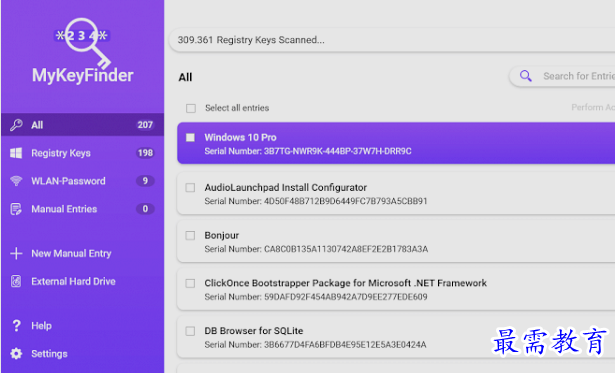Click the 0 count badge for Manual Entries
The image size is (615, 373).
point(145,209)
